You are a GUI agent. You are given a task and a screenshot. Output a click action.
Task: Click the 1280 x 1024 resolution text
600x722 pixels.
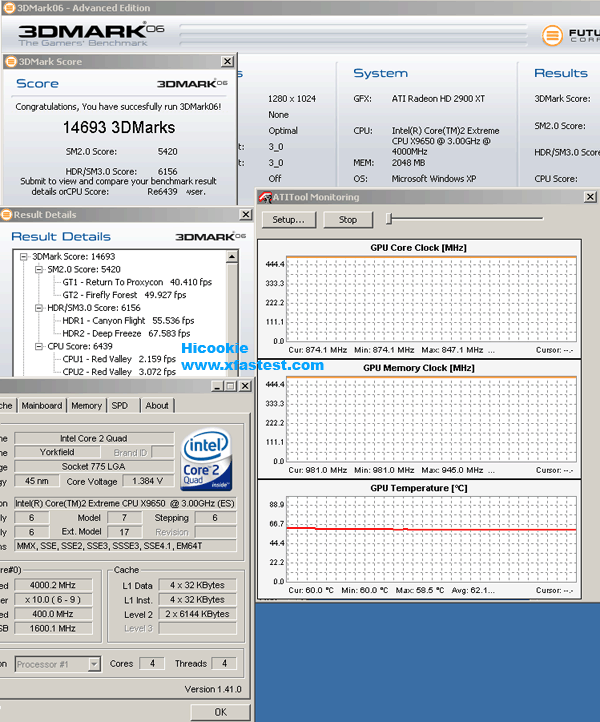[292, 99]
